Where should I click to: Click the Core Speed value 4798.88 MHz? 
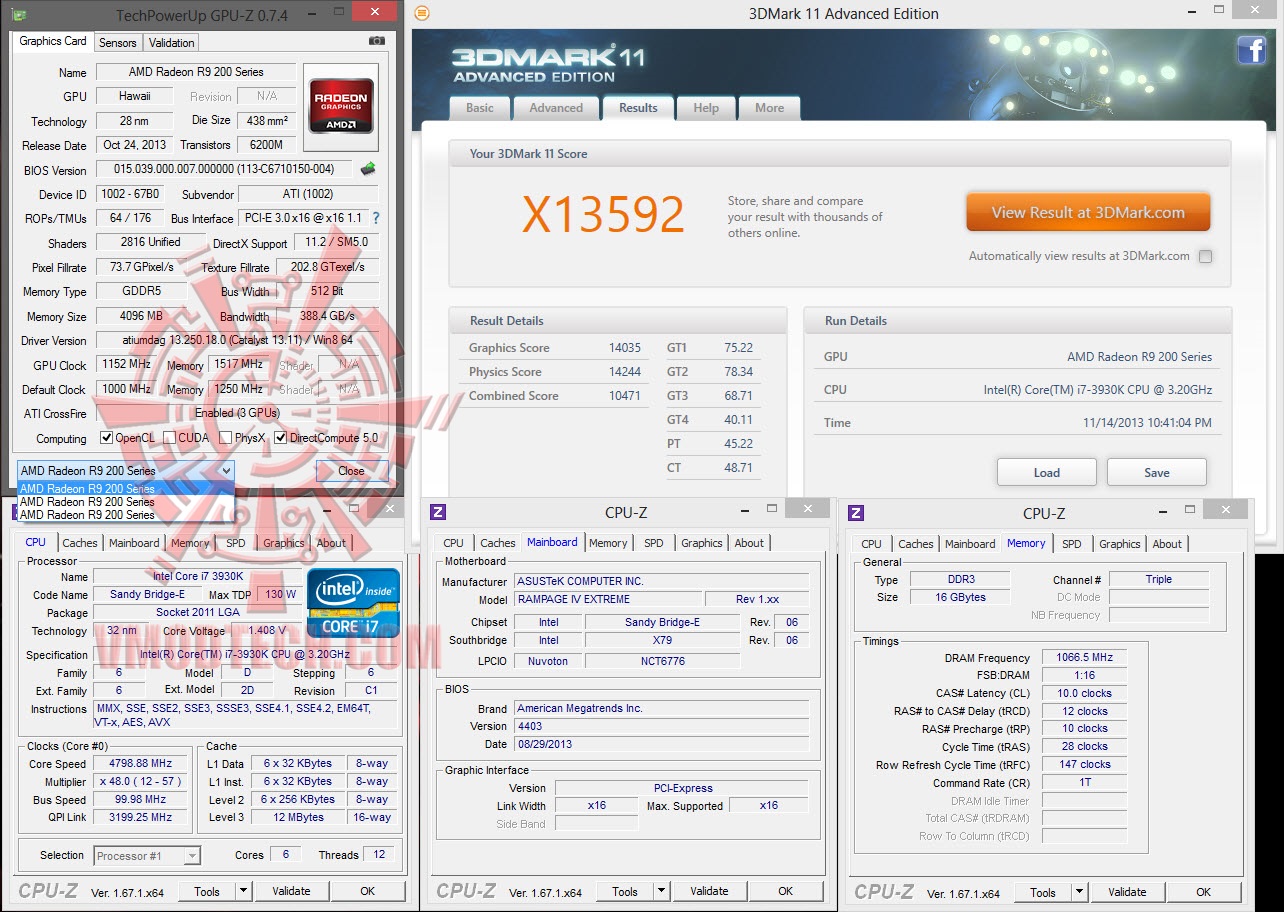point(141,763)
